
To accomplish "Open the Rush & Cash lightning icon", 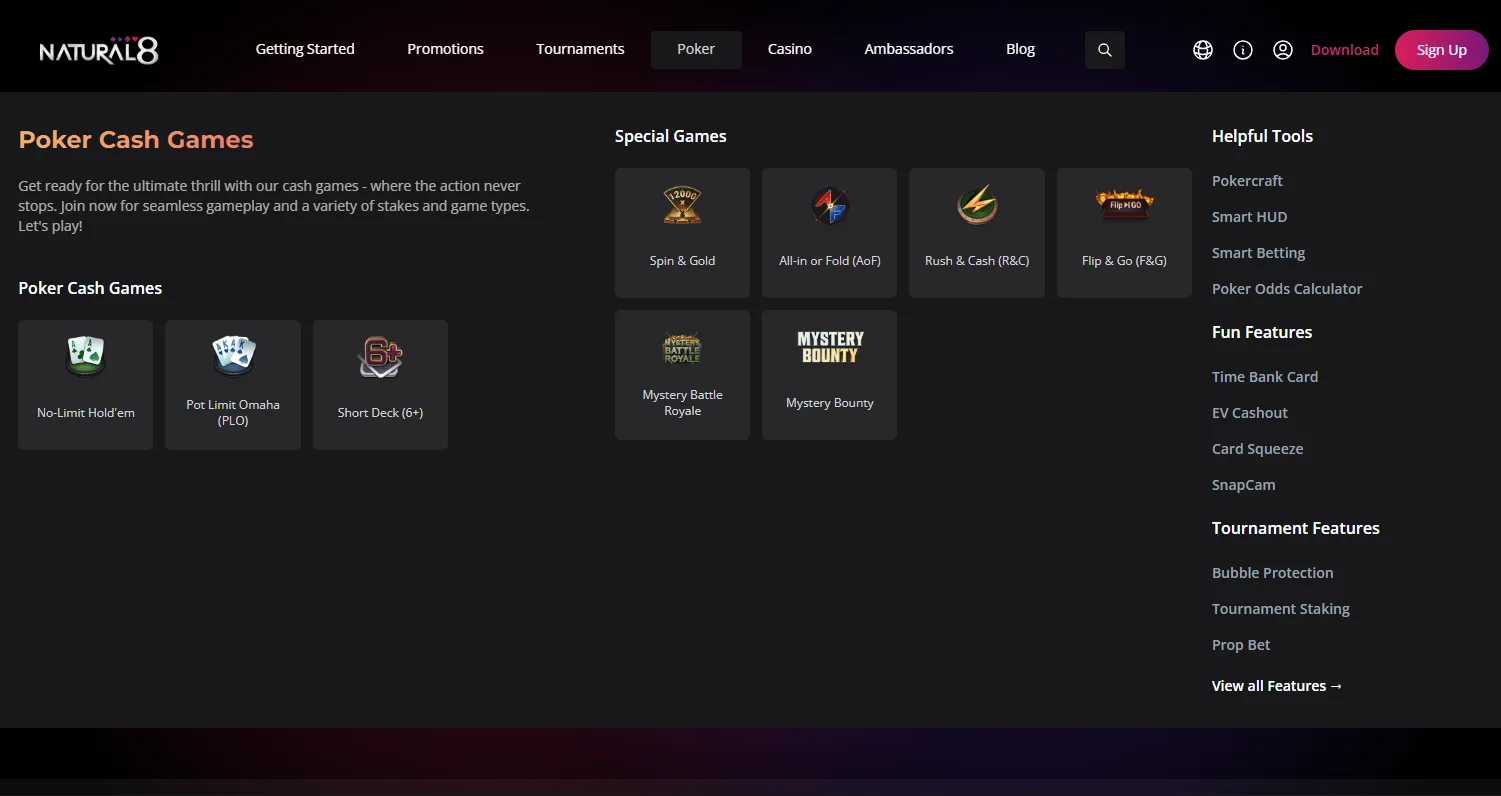I will tap(977, 205).
